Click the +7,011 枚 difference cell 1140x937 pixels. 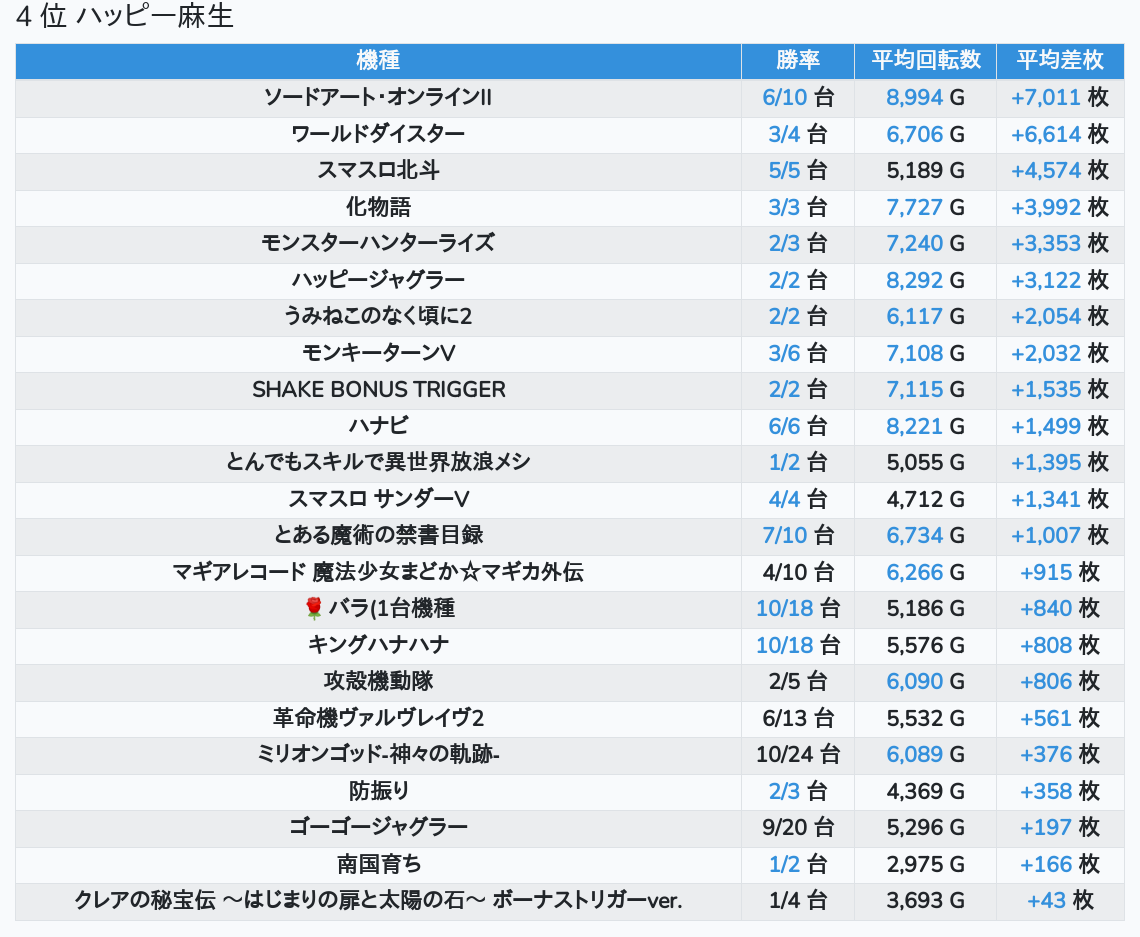[x=1060, y=97]
